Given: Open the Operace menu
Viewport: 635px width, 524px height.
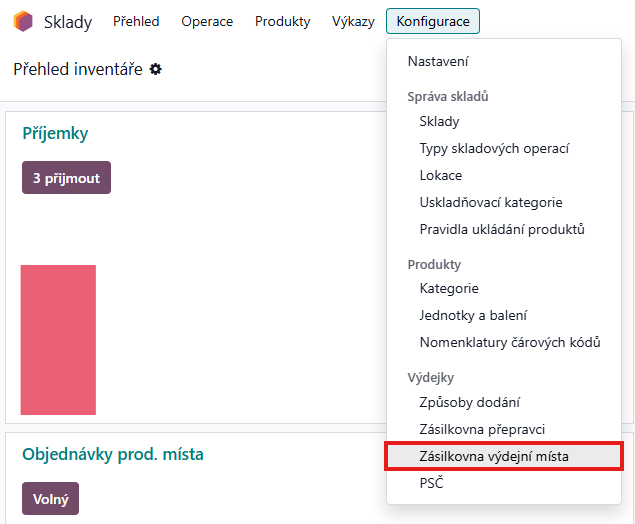Looking at the screenshot, I should click(x=207, y=21).
